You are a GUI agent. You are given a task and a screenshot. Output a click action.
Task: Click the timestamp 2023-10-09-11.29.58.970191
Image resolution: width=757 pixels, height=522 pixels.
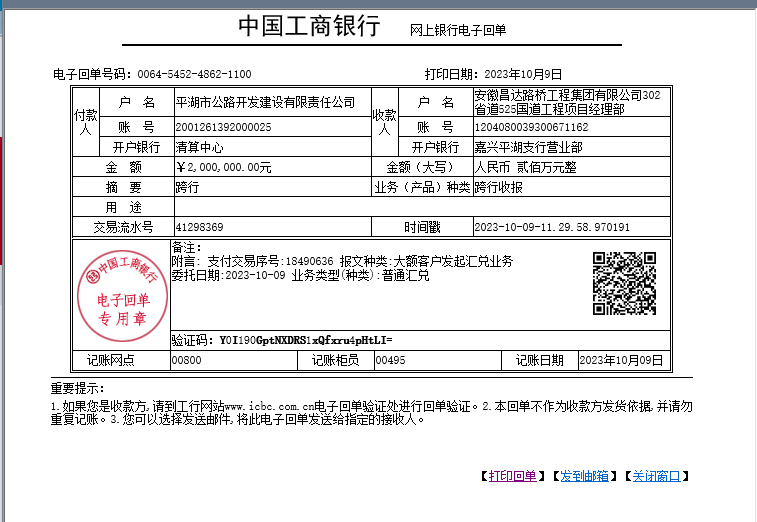(552, 227)
